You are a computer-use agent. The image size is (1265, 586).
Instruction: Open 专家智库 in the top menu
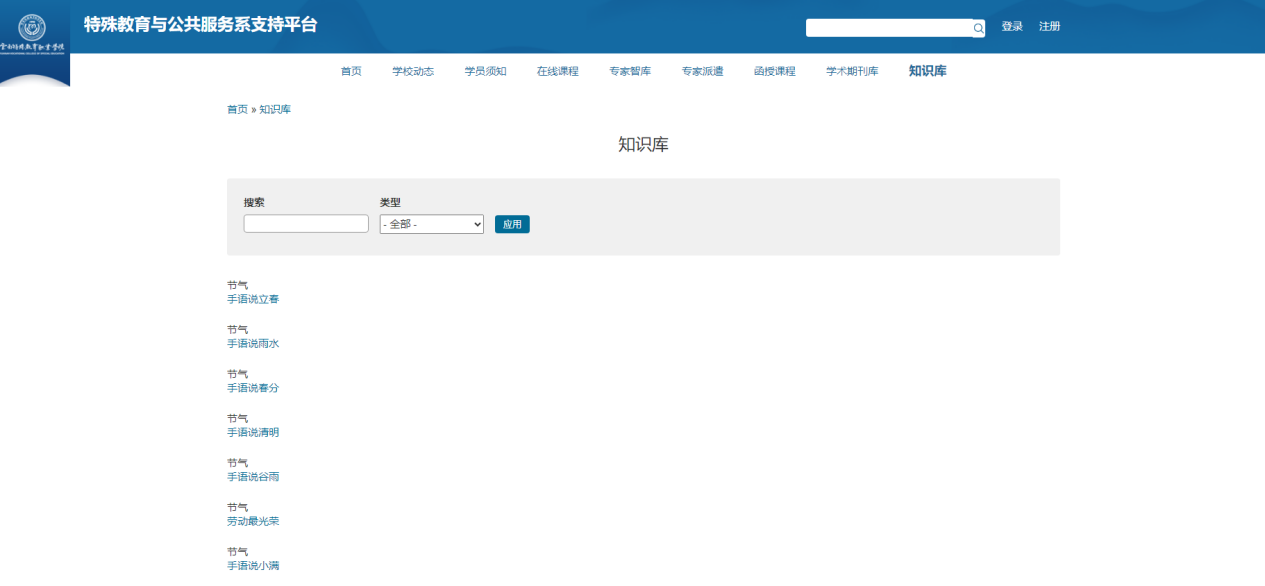630,71
